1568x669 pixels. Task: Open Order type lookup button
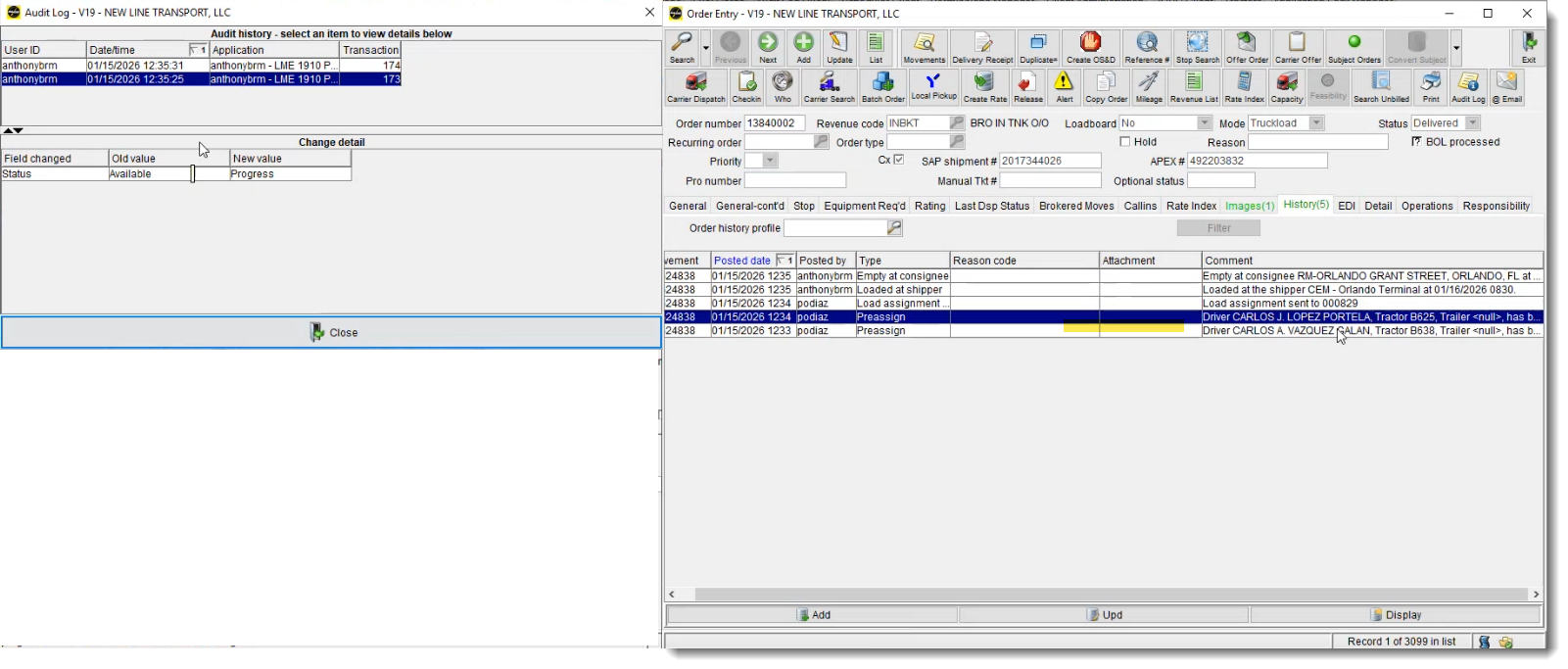tap(957, 142)
